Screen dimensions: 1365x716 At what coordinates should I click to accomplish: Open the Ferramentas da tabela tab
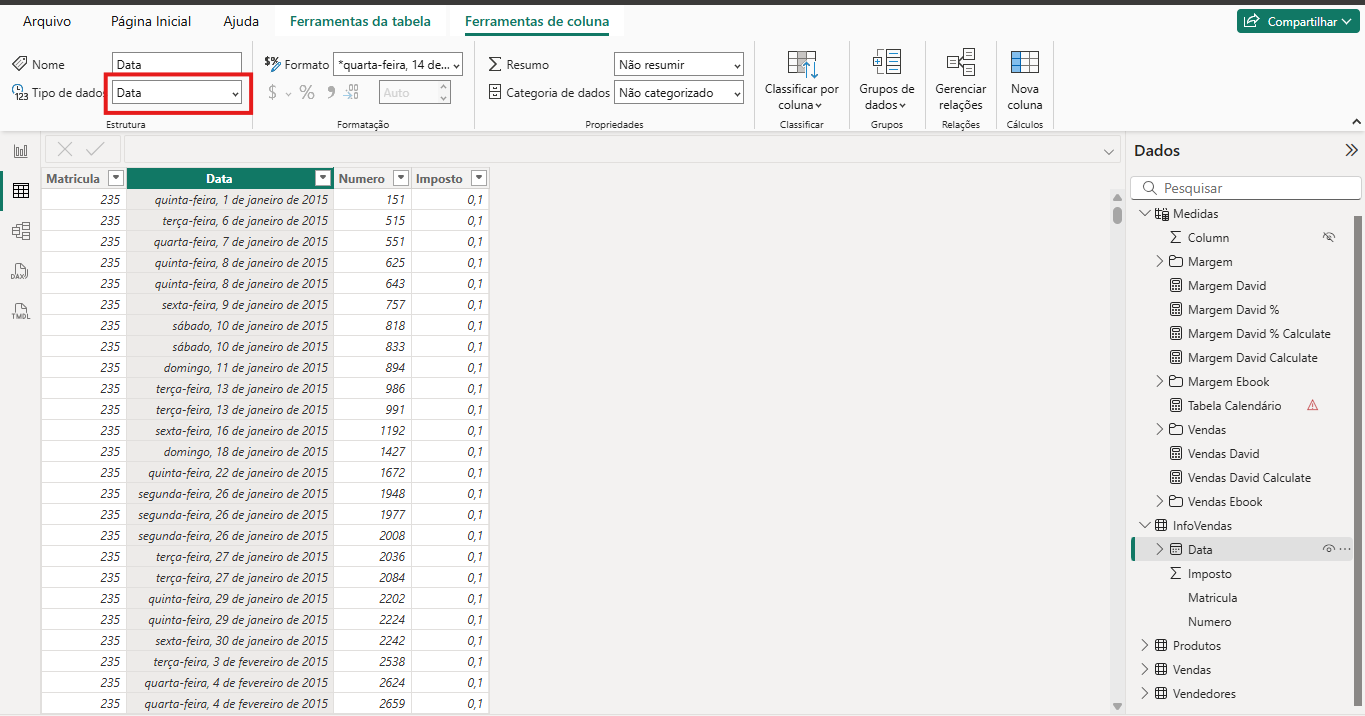click(360, 21)
